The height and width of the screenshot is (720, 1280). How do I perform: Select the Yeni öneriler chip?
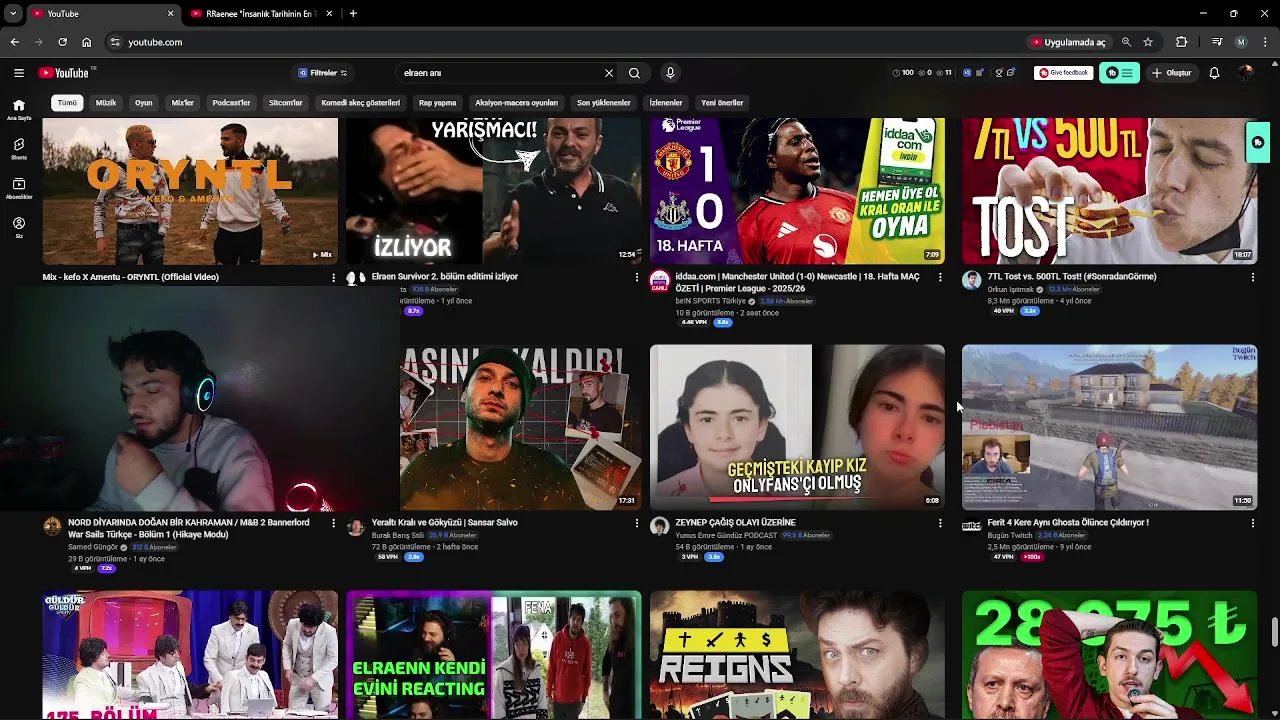pos(722,103)
